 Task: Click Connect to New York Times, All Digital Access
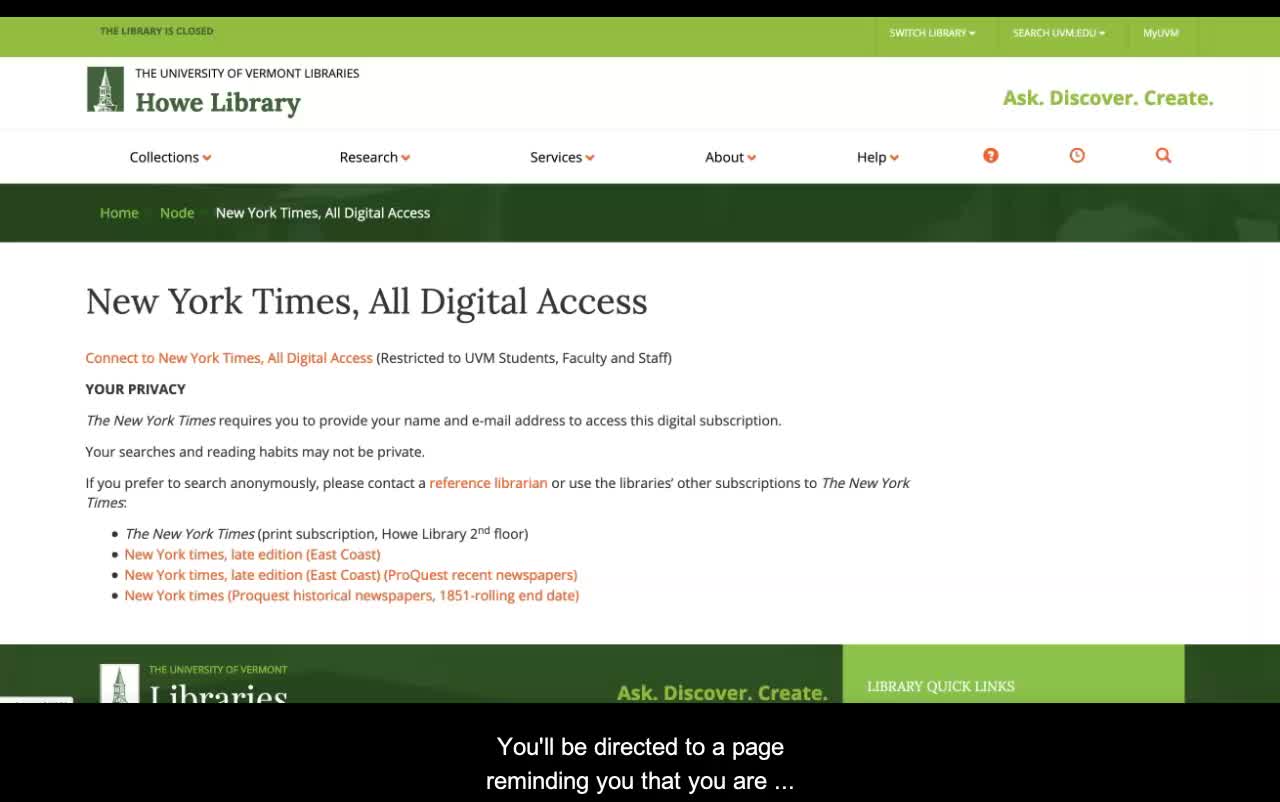pos(229,358)
